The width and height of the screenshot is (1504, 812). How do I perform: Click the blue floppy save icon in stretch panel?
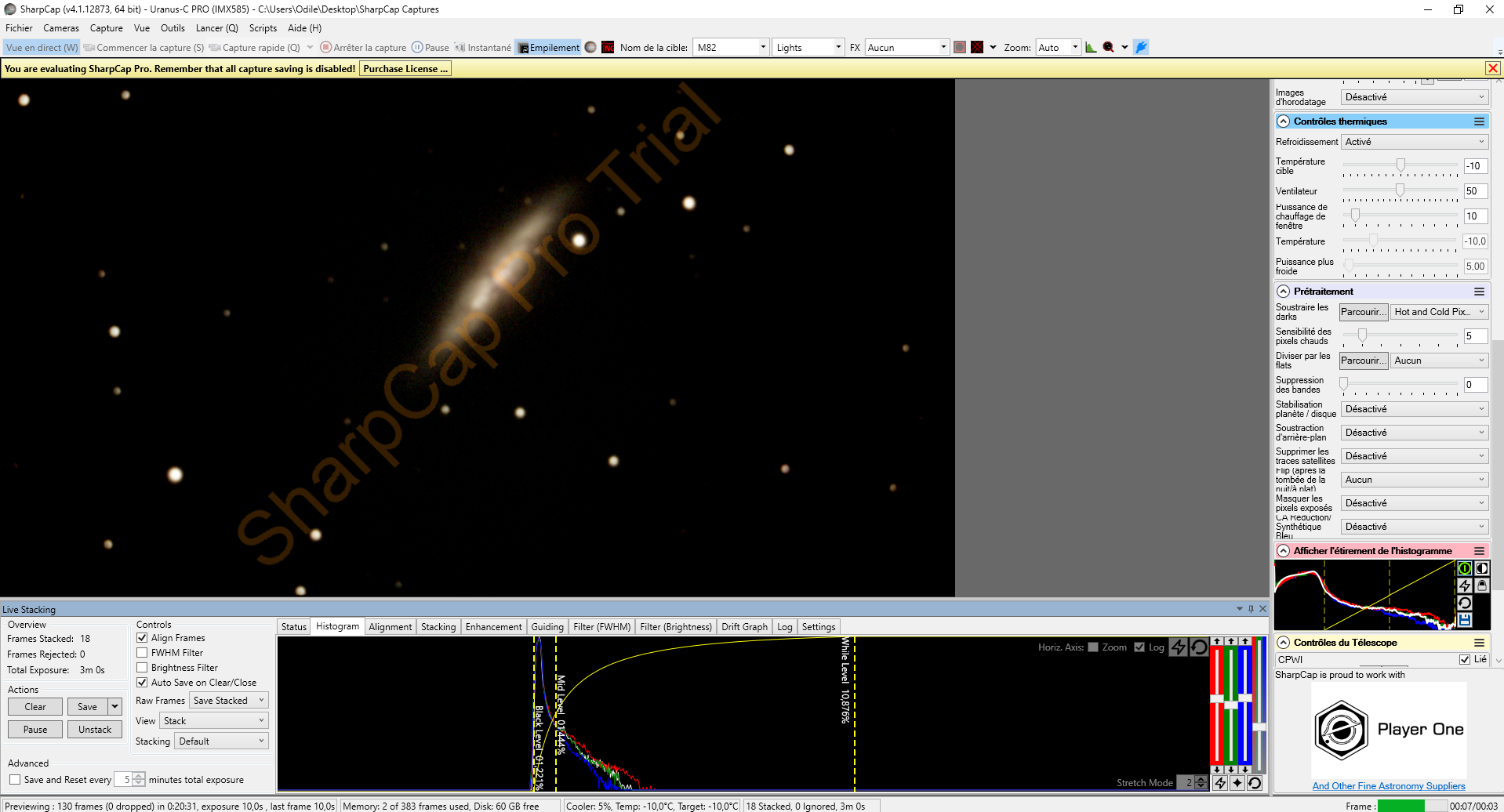[x=1464, y=620]
